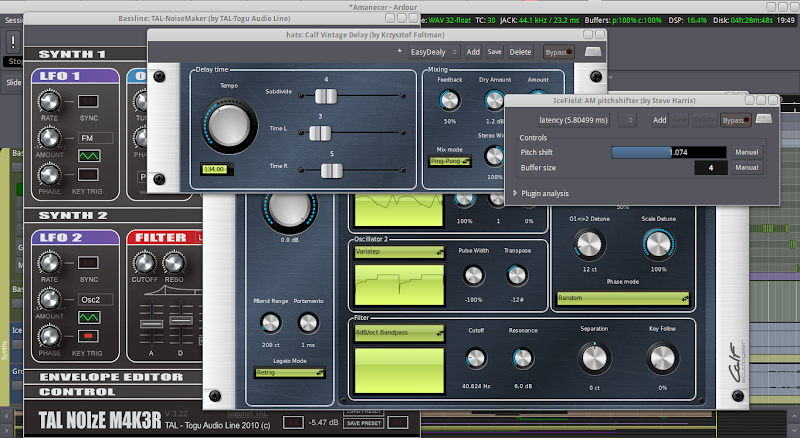The width and height of the screenshot is (800, 438).
Task: Toggle Bypass in the Vintage Delay window
Action: (x=558, y=52)
